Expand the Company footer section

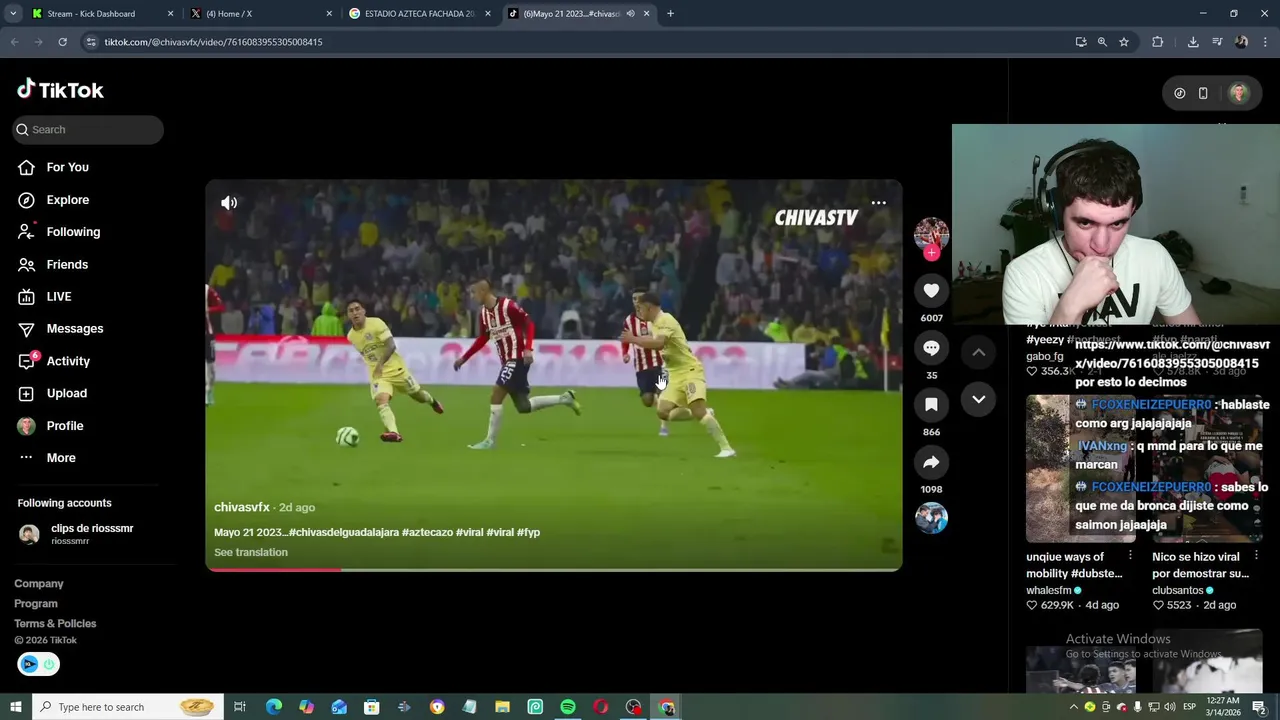pyautogui.click(x=39, y=584)
